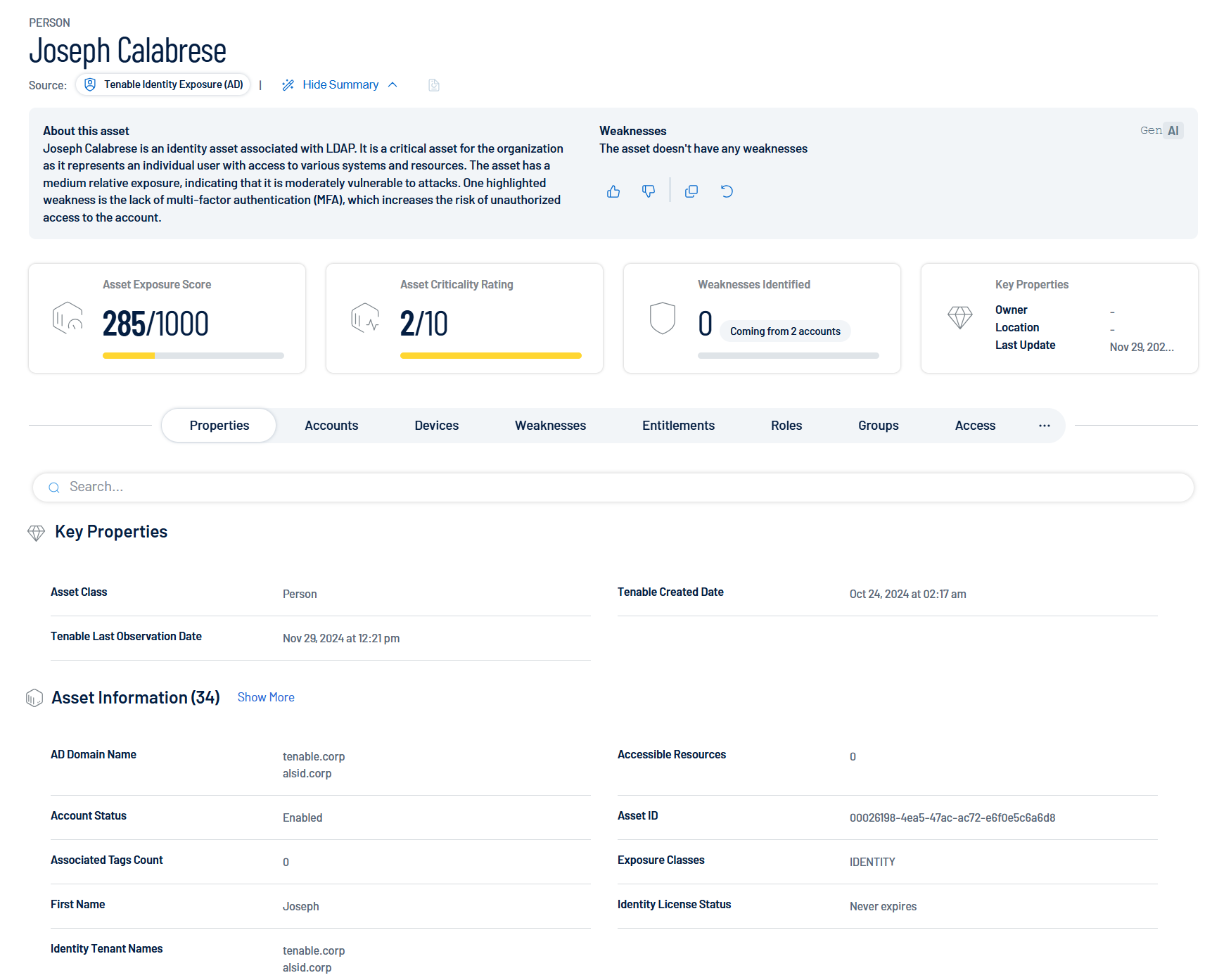1212x980 pixels.
Task: Click the Hide Summary link
Action: [340, 85]
